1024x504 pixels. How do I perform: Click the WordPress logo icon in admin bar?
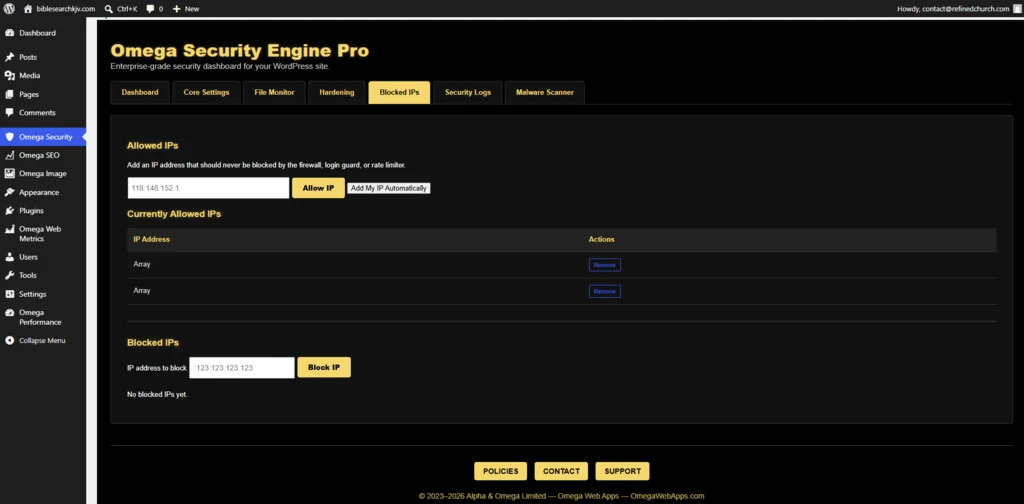[x=9, y=8]
